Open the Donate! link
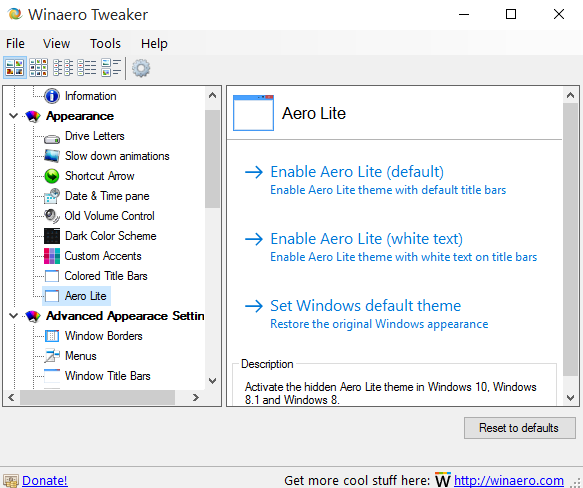The image size is (583, 488). tap(45, 481)
